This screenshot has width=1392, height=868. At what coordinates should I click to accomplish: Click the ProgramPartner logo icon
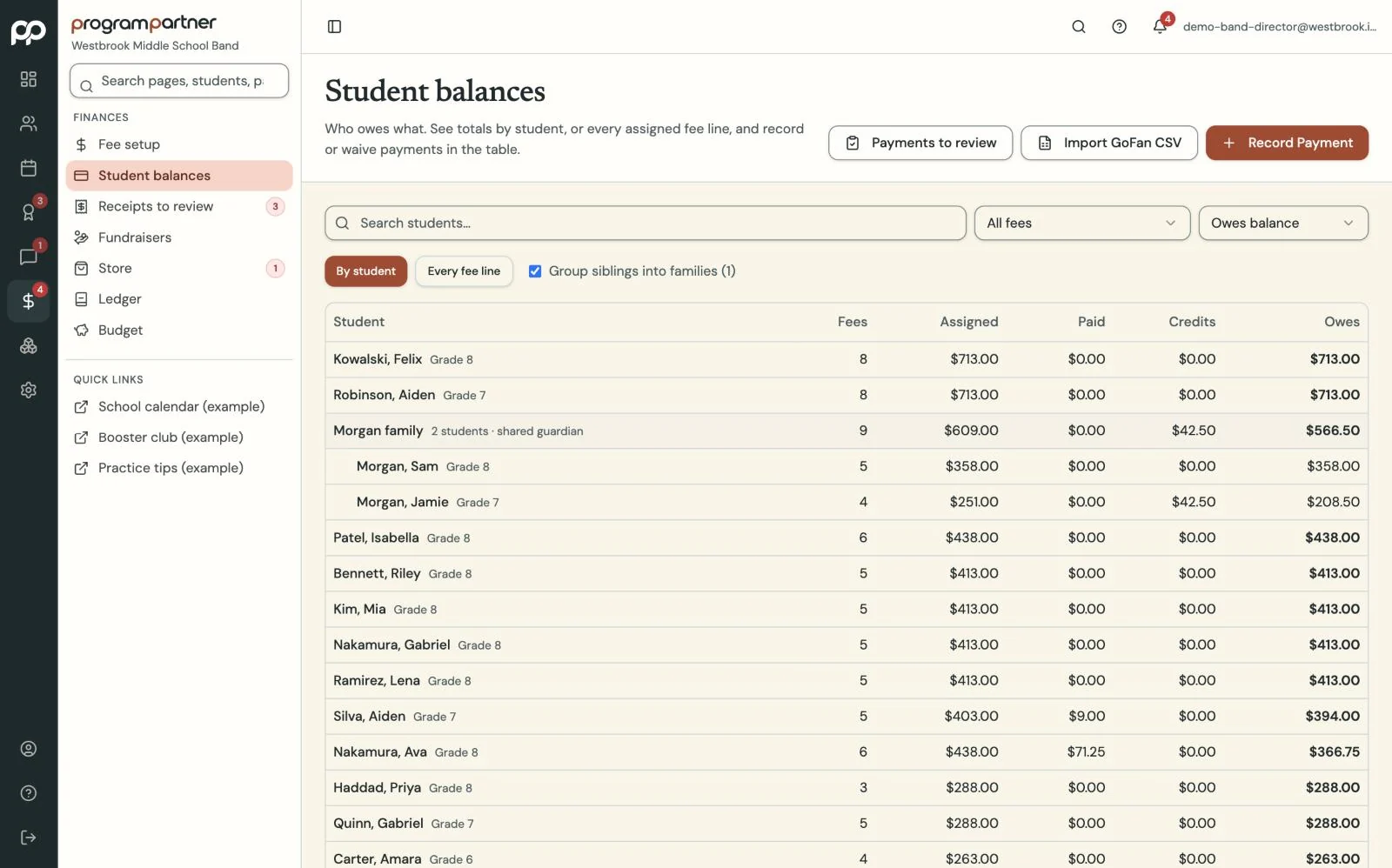[x=29, y=32]
